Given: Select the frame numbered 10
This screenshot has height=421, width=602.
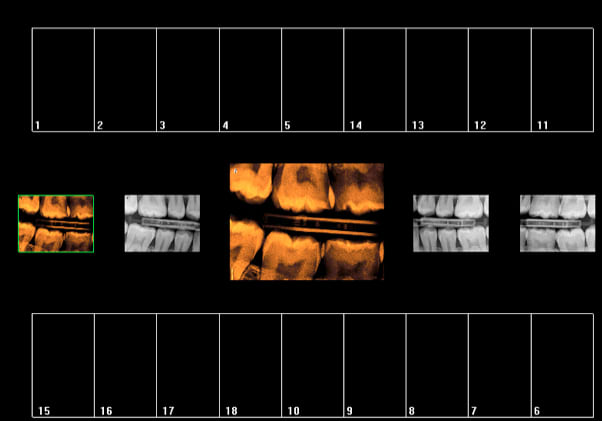Looking at the screenshot, I should (x=312, y=365).
